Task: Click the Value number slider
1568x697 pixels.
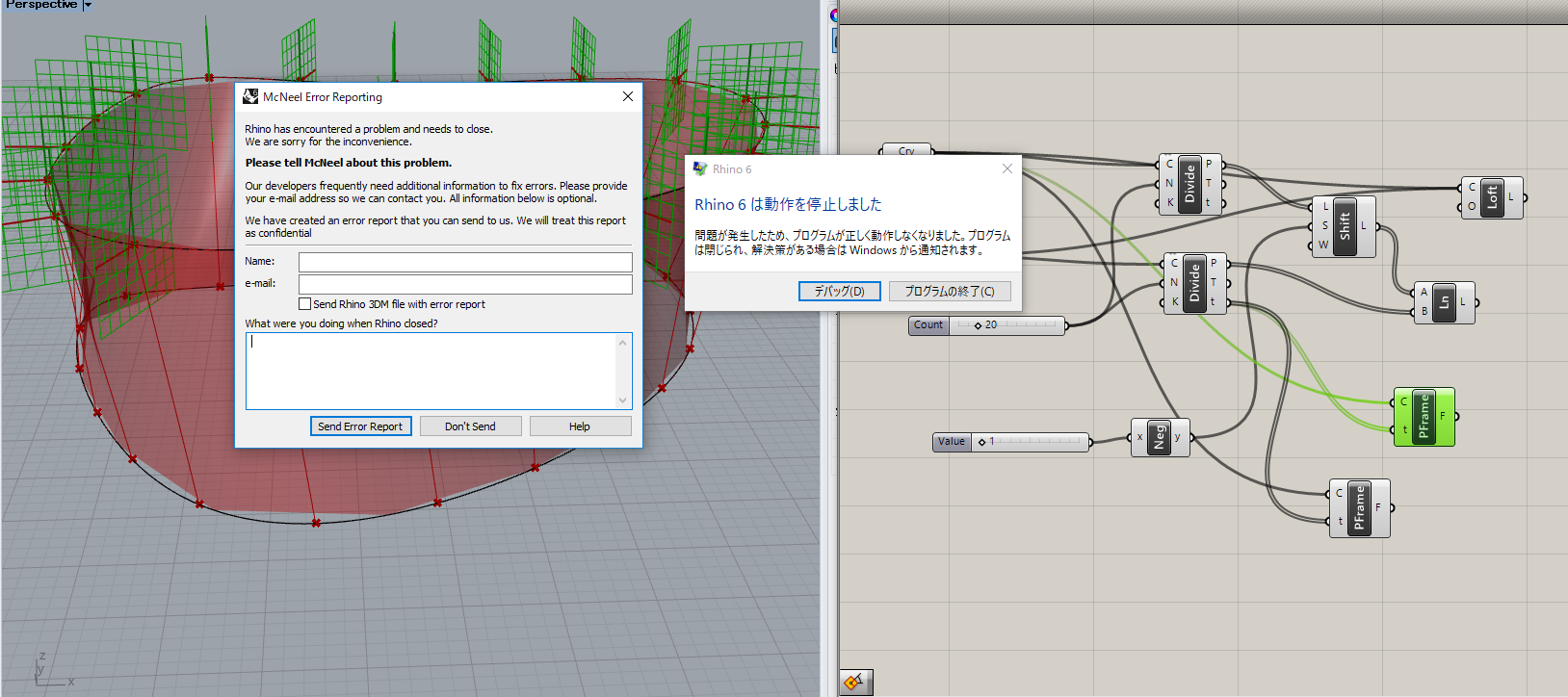Action: pyautogui.click(x=1029, y=442)
